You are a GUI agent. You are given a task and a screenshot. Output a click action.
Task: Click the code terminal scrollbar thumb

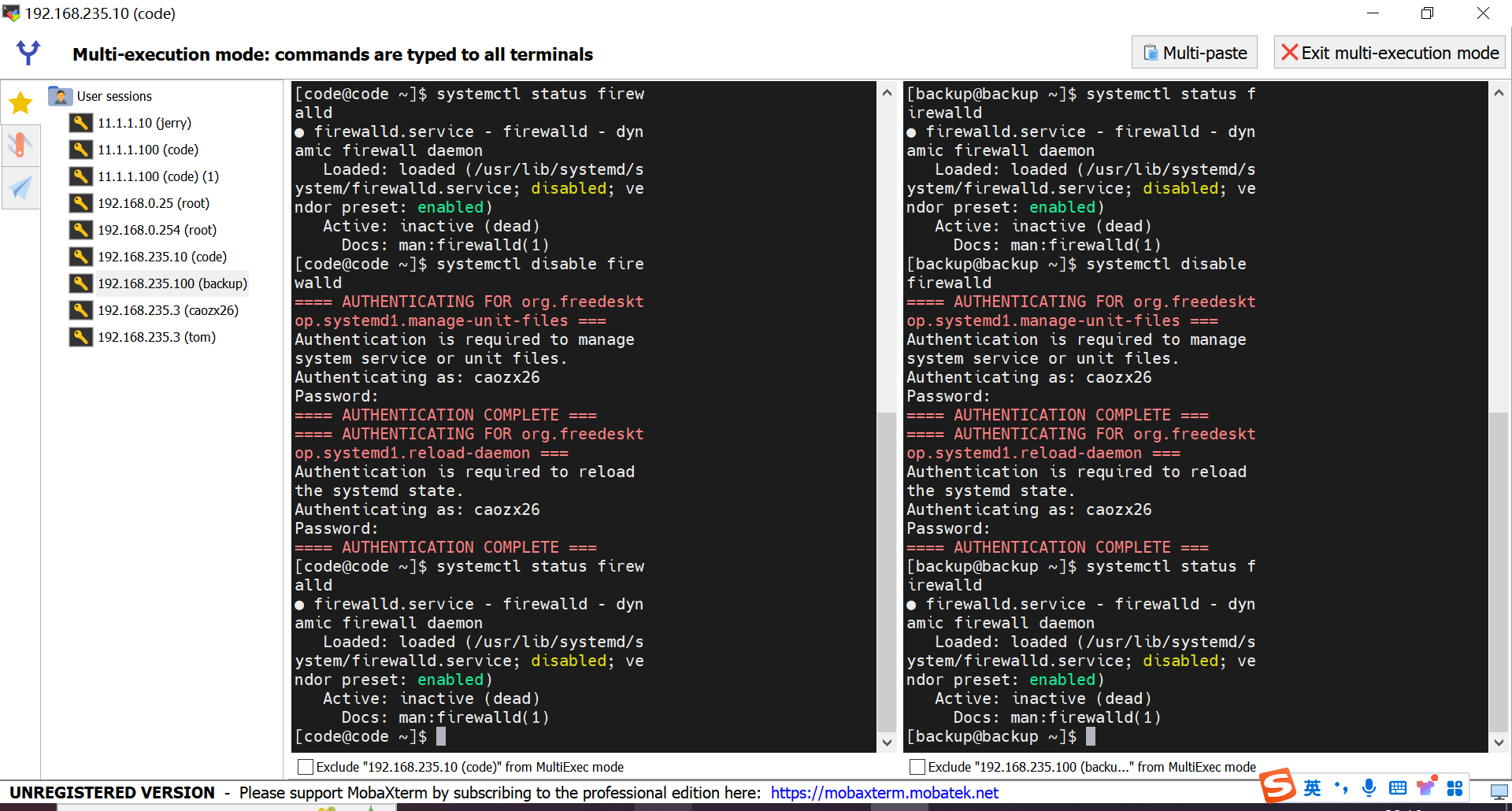point(887,572)
